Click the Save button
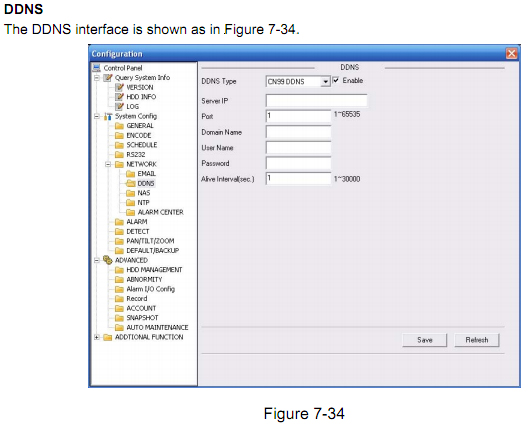The image size is (530, 430). (x=425, y=340)
